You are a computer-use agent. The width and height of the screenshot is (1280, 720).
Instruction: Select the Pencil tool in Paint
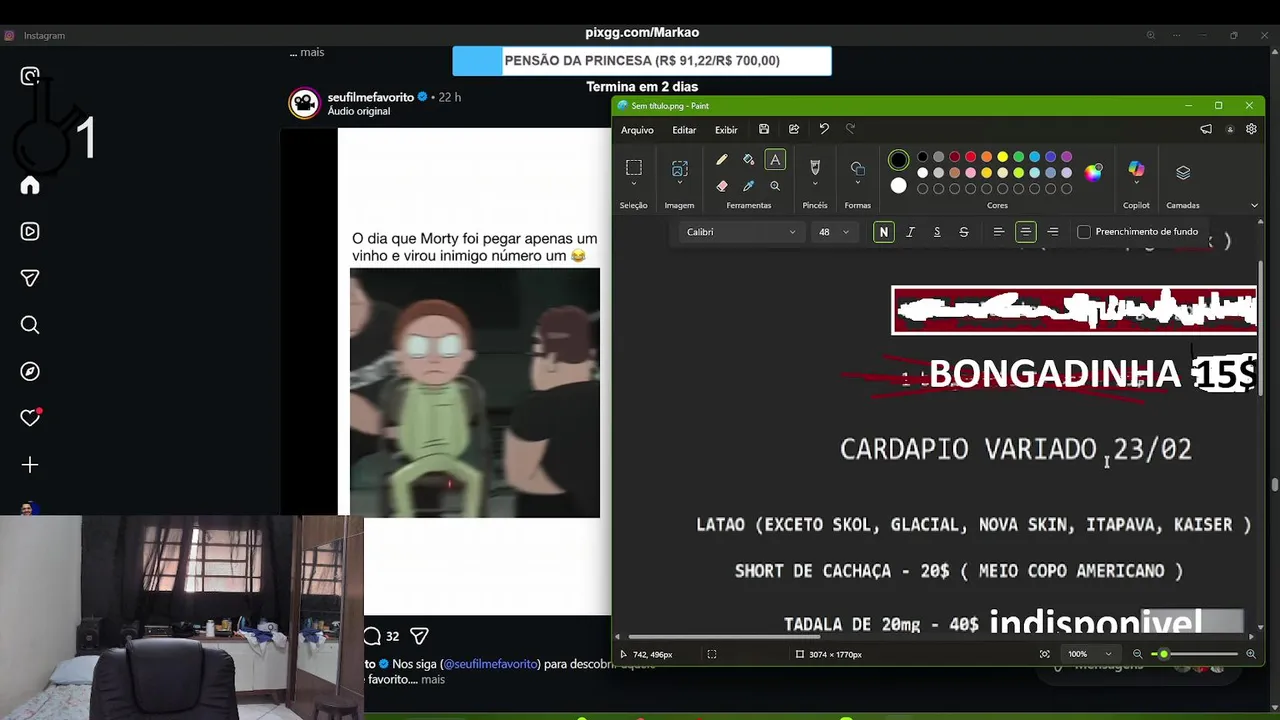coord(721,160)
